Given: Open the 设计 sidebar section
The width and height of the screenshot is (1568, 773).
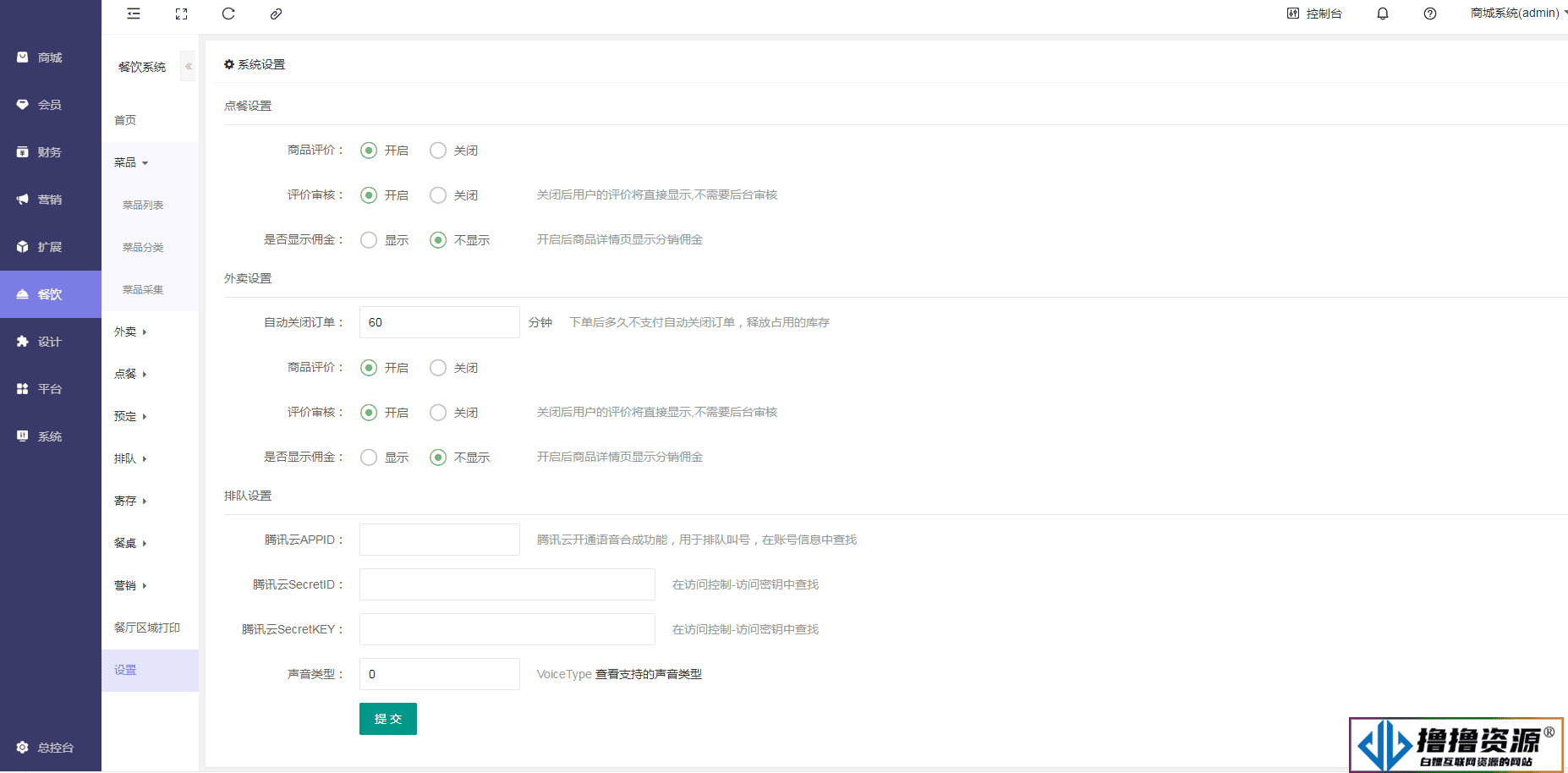Looking at the screenshot, I should [x=51, y=342].
